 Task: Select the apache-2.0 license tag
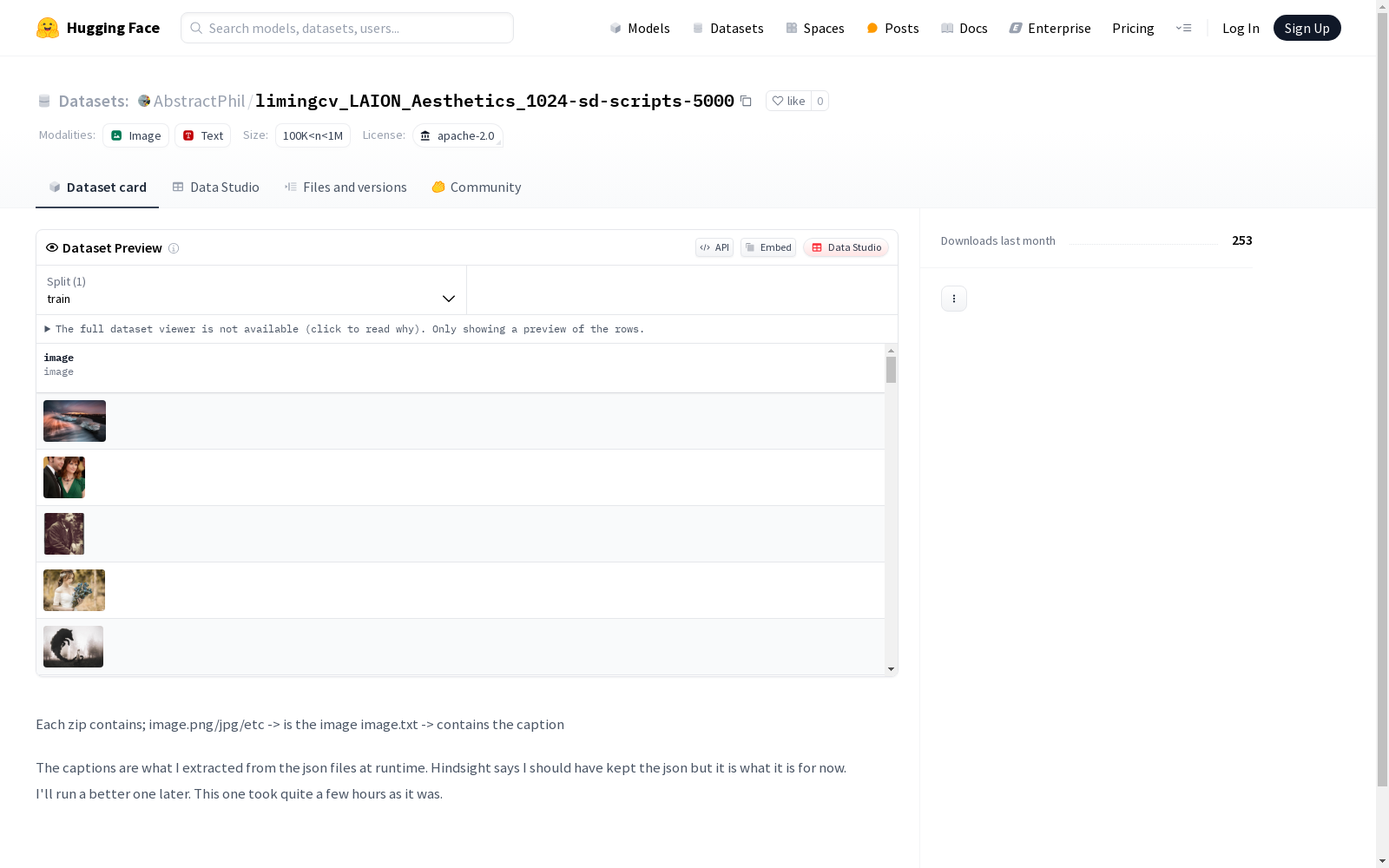(x=458, y=135)
